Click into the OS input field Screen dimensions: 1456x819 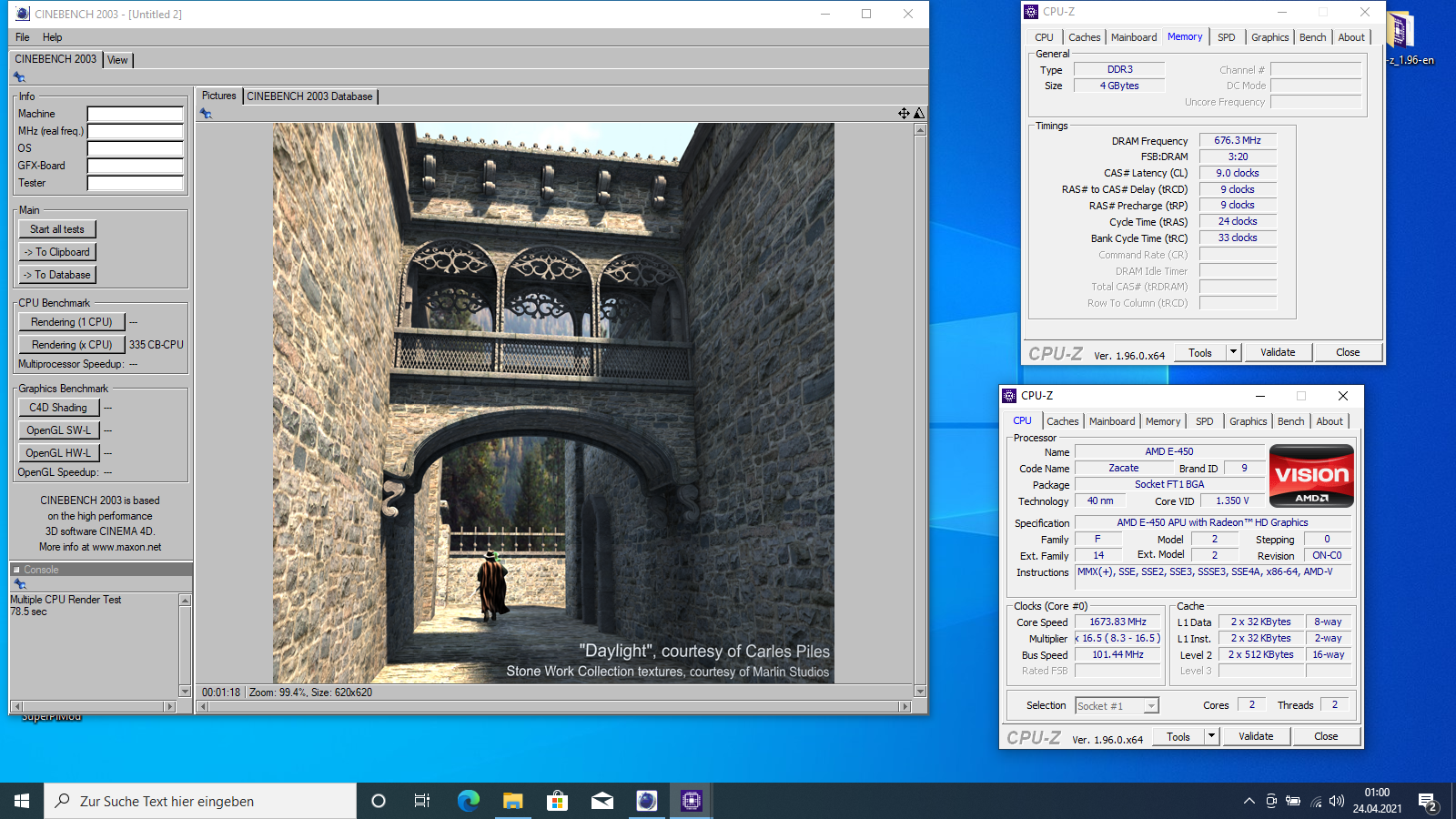click(136, 148)
